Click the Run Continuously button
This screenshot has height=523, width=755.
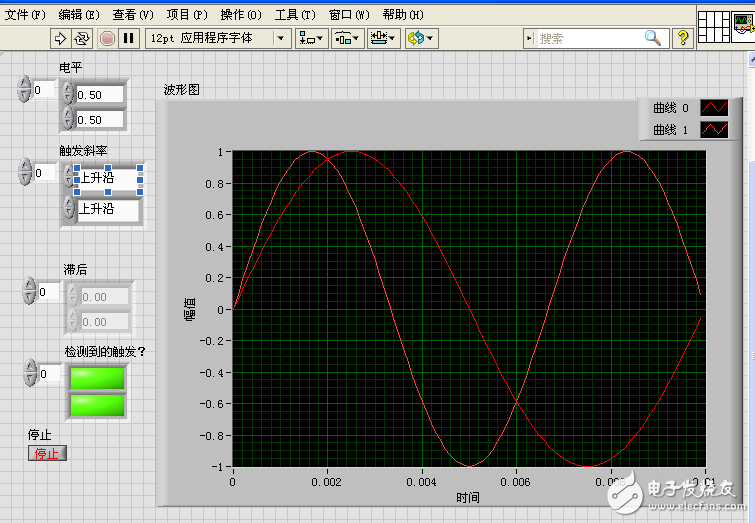tap(82, 38)
